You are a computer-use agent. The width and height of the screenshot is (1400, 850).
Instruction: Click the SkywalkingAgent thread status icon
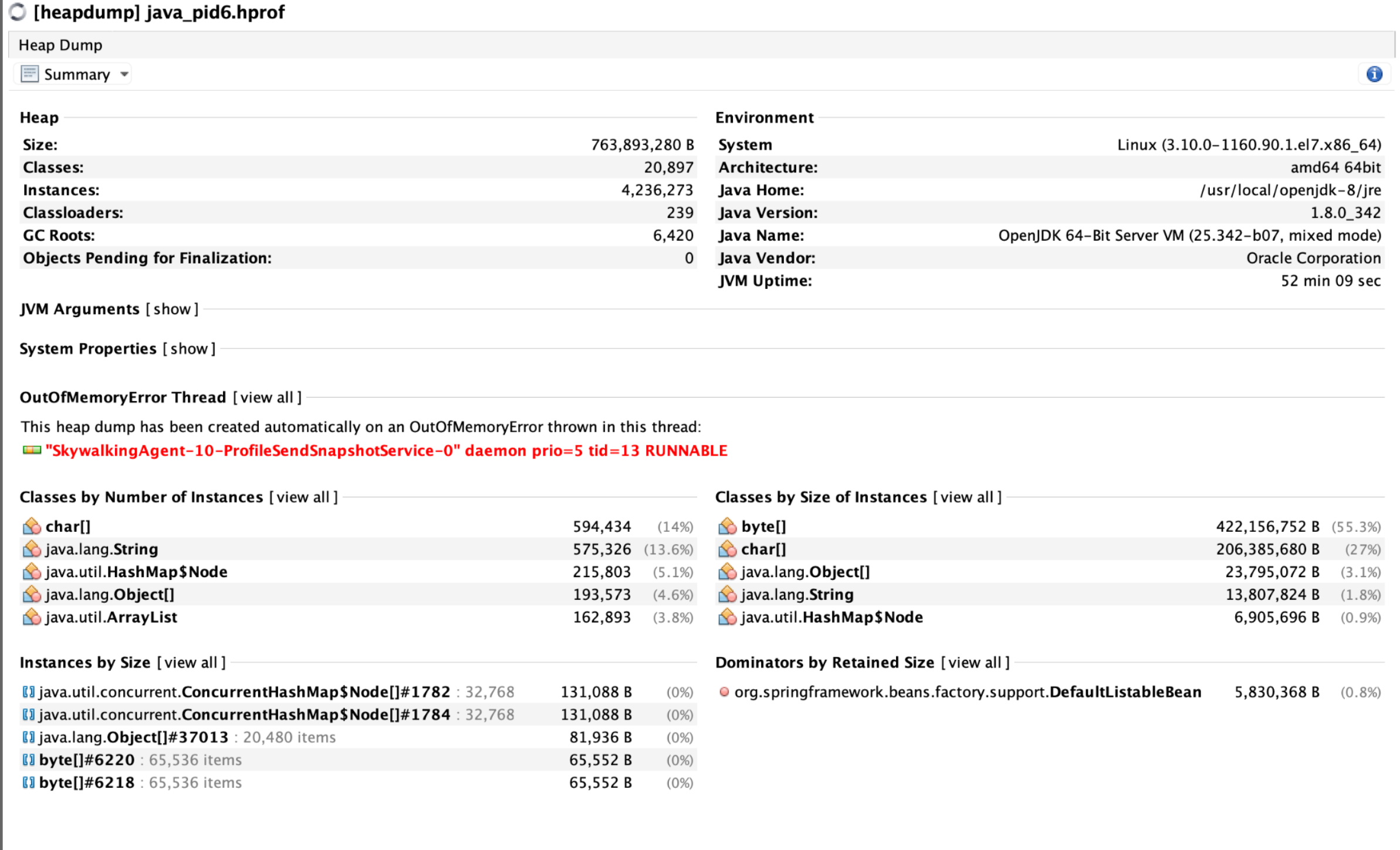32,450
